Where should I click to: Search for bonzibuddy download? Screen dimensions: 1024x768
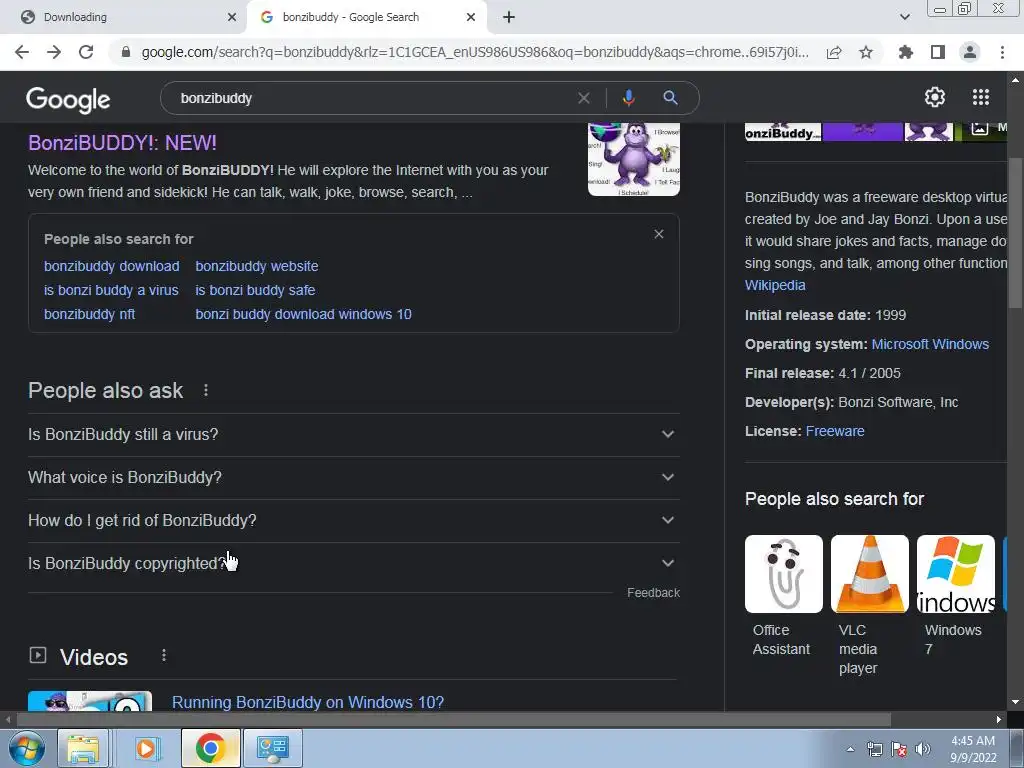coord(112,266)
